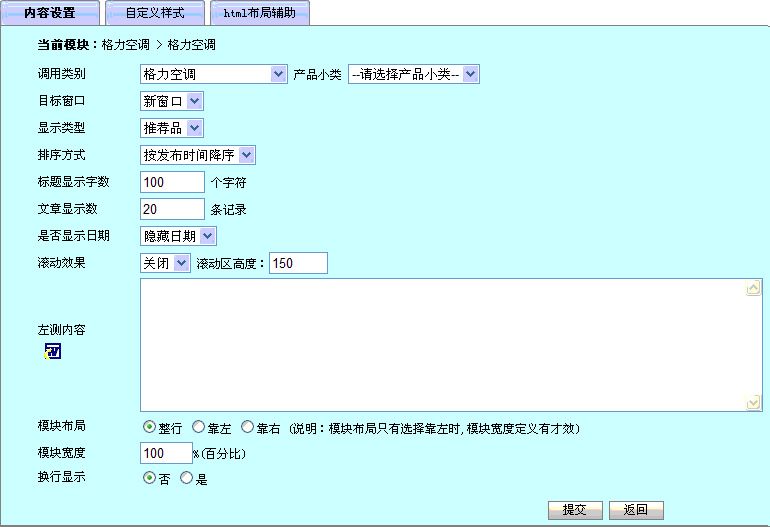Choose the 靠左 module layout option
Viewport: 770px width, 527px height.
[198, 427]
